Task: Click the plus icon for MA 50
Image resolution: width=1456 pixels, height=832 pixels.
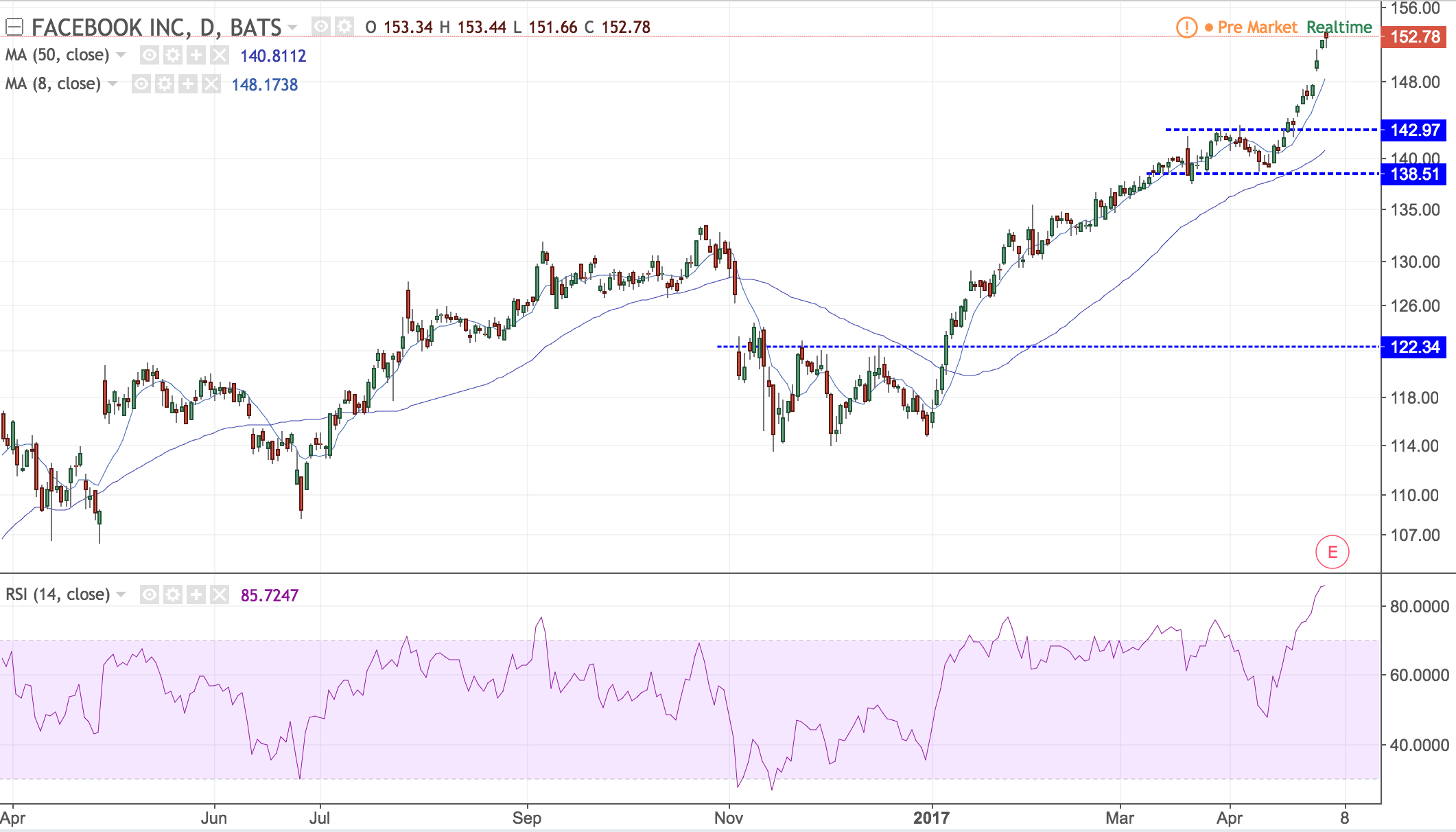Action: (196, 55)
